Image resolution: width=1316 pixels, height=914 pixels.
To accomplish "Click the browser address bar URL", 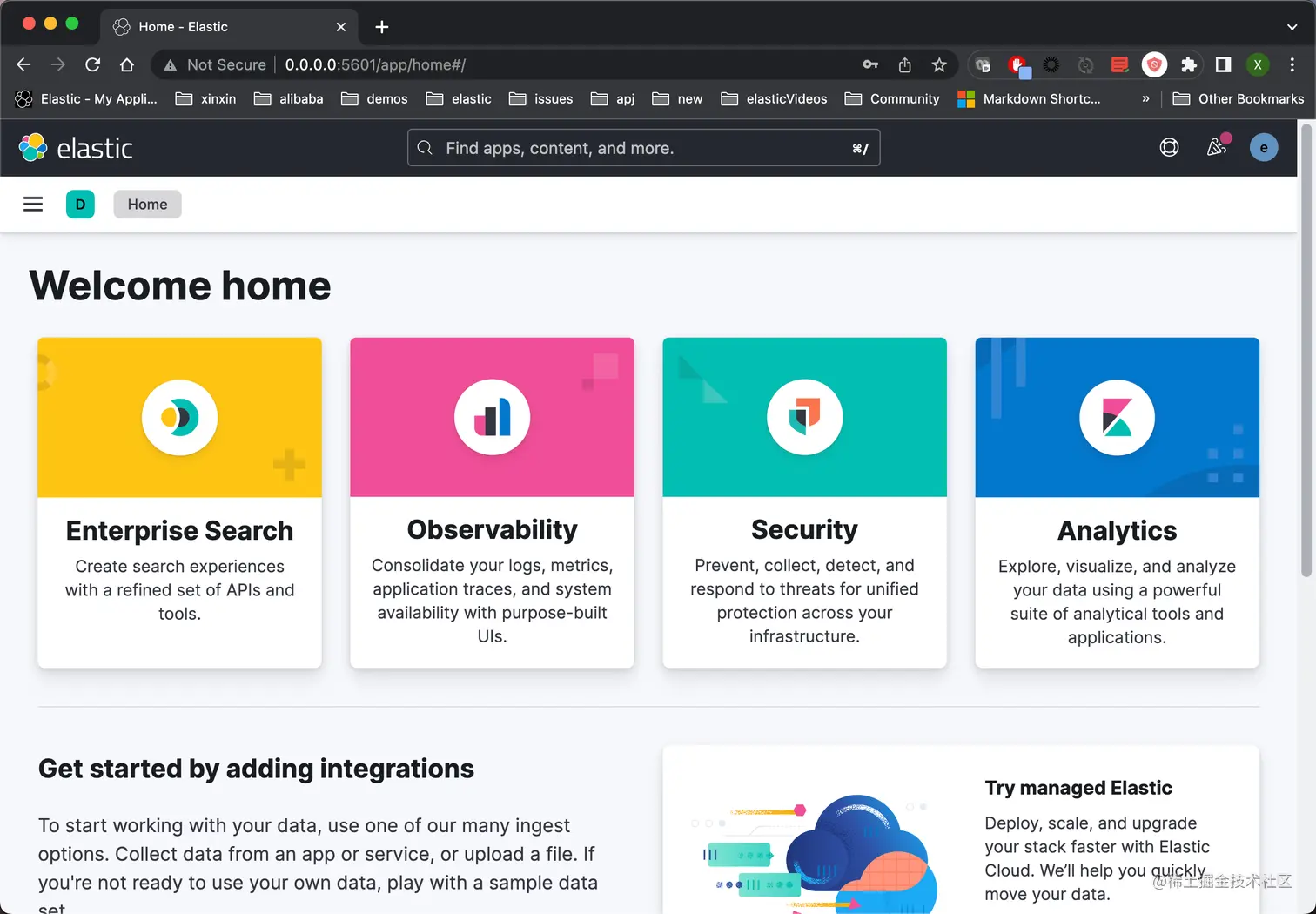I will click(x=375, y=64).
